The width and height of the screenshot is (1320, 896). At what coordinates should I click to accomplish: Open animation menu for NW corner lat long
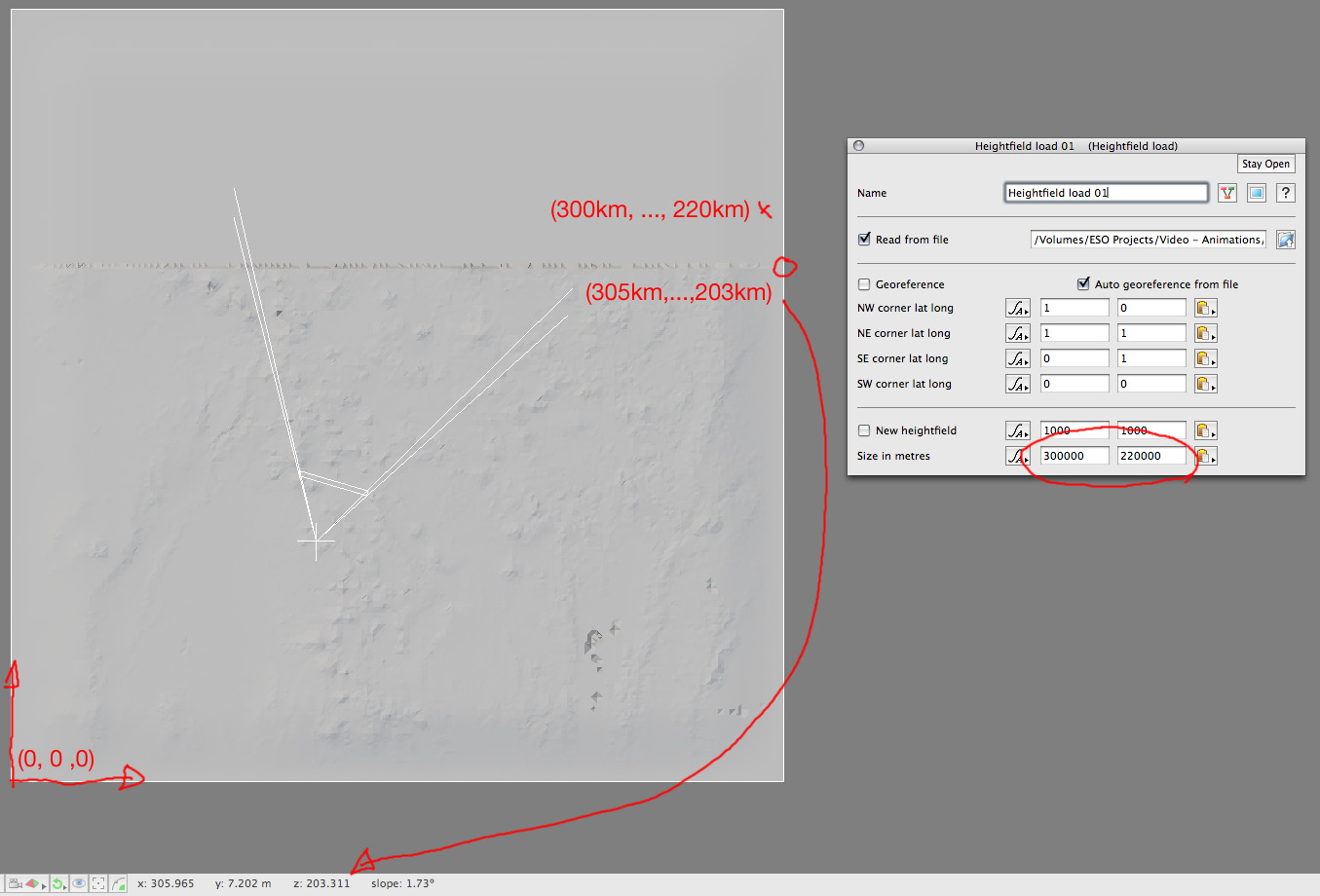click(1017, 308)
